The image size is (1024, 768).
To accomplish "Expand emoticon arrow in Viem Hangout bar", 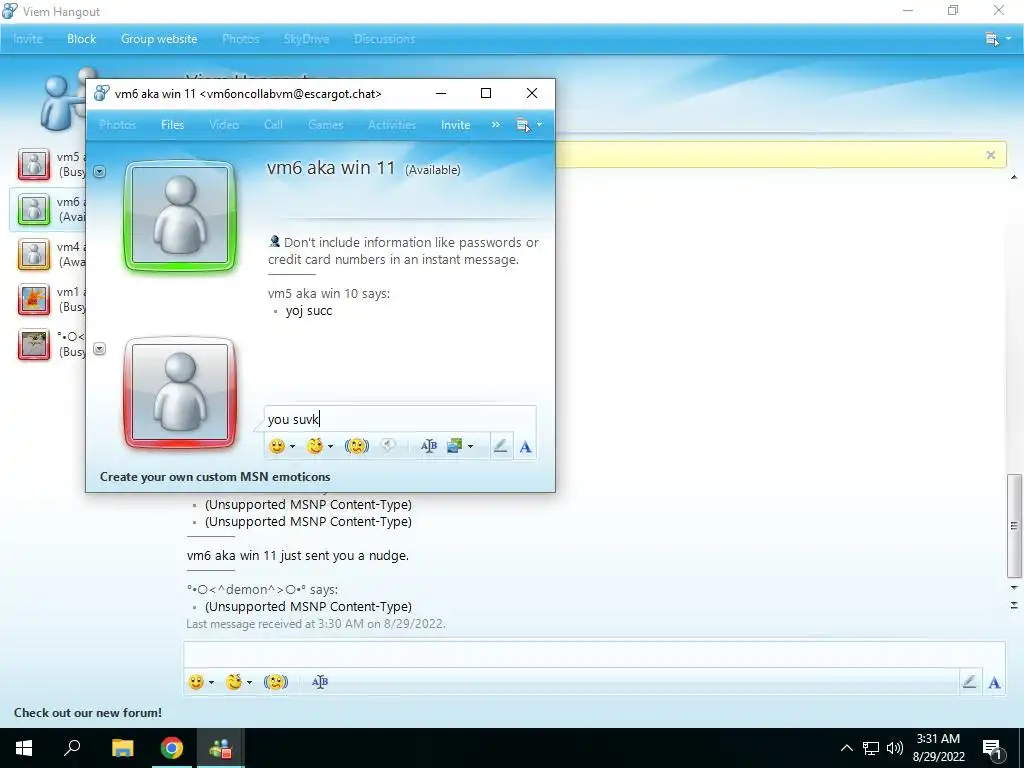I will tap(211, 682).
